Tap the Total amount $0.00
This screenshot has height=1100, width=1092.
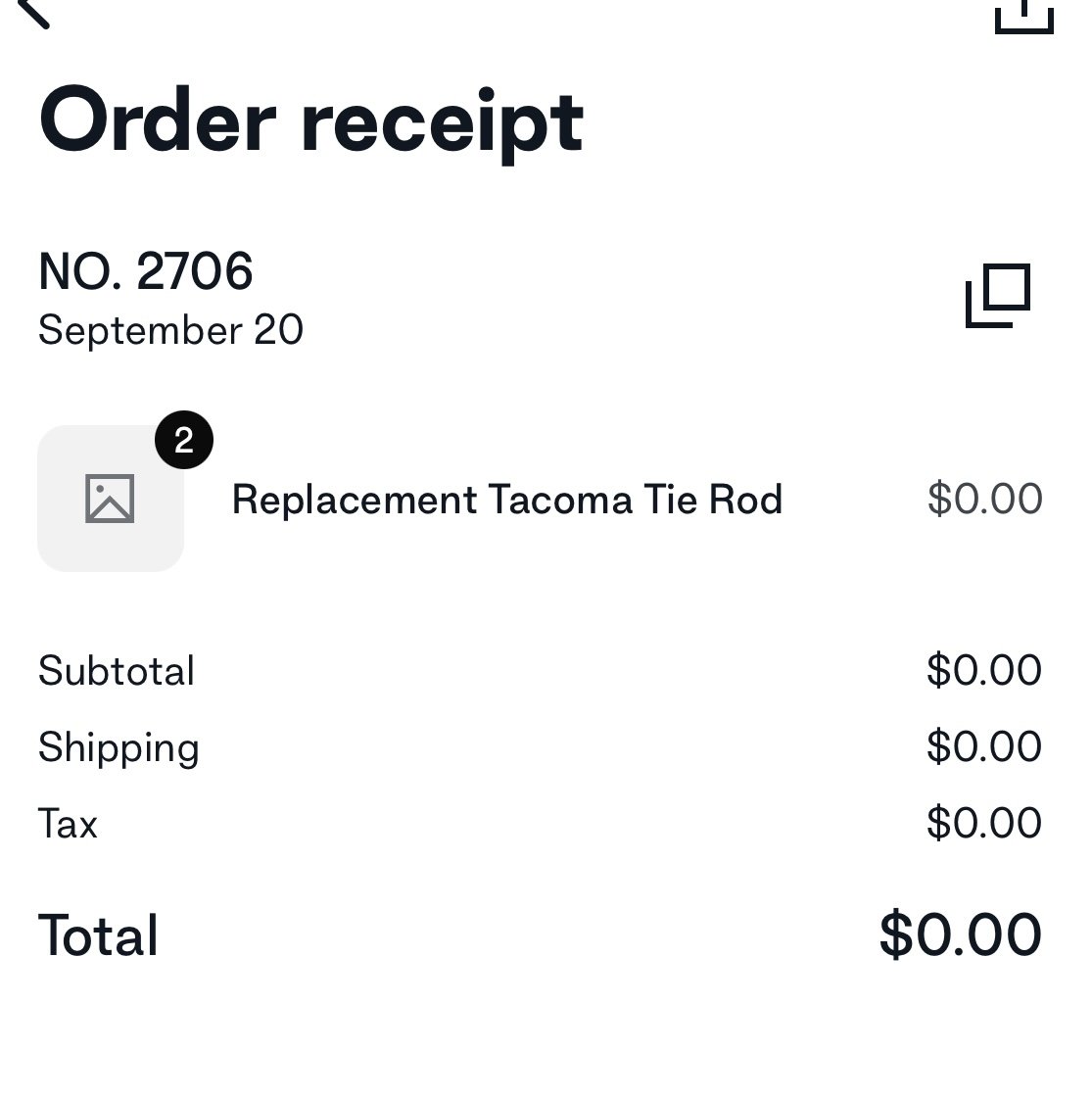click(960, 934)
